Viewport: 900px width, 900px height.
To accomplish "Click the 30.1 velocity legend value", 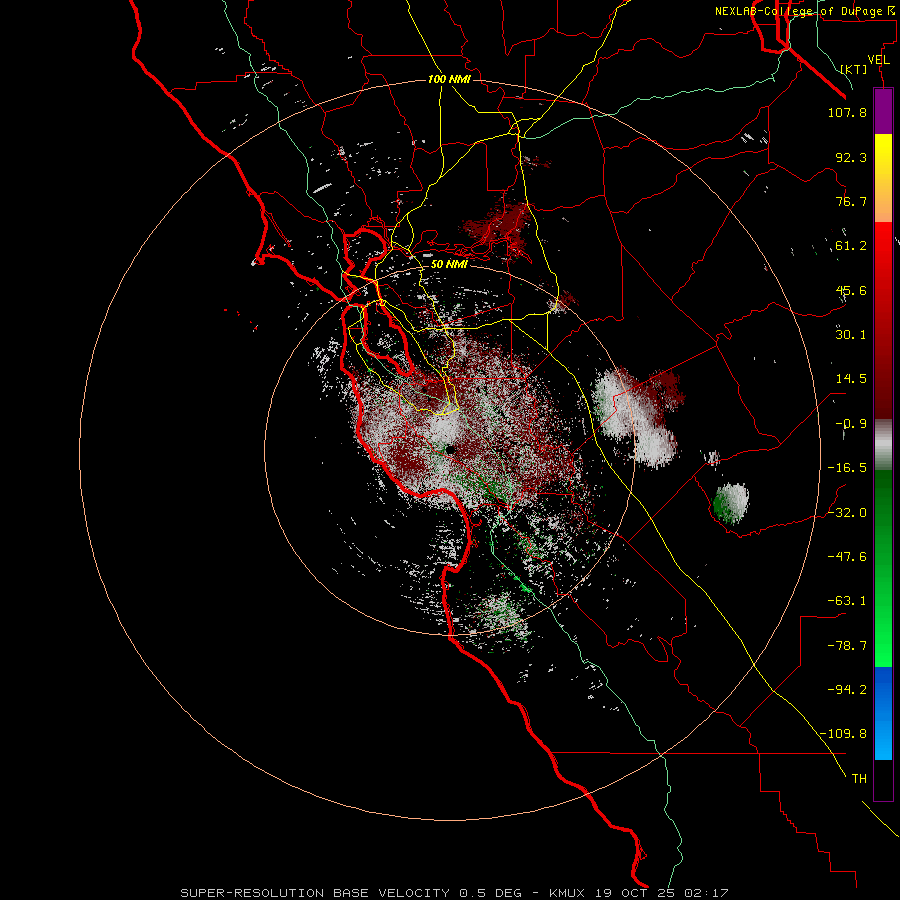I will click(x=851, y=335).
